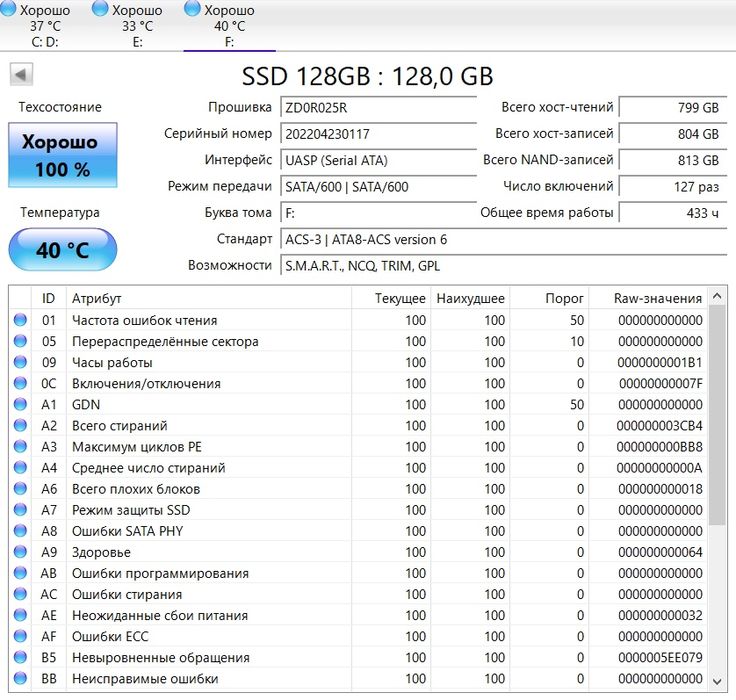Click status icon for attribute AF Ошибки ECC
Screen dimensions: 736x700
point(20,636)
